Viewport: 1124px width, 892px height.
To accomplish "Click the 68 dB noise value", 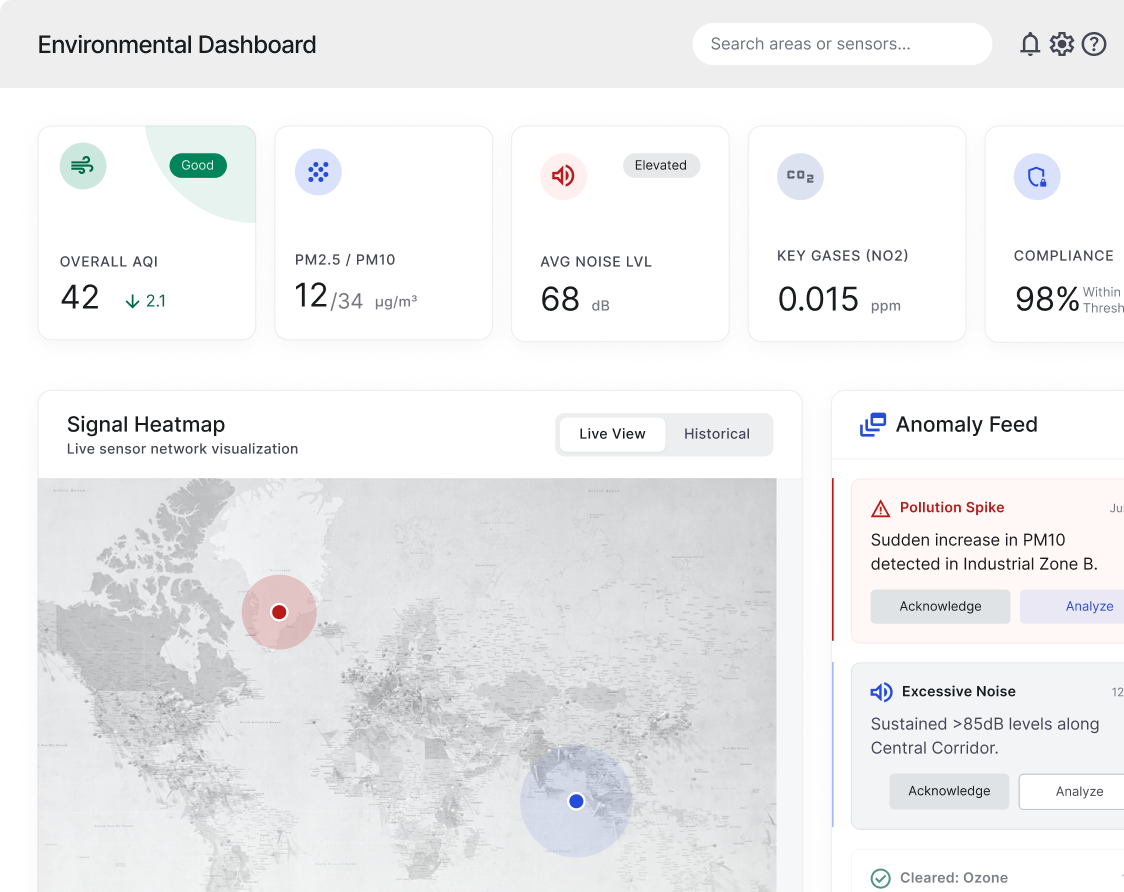I will point(576,300).
